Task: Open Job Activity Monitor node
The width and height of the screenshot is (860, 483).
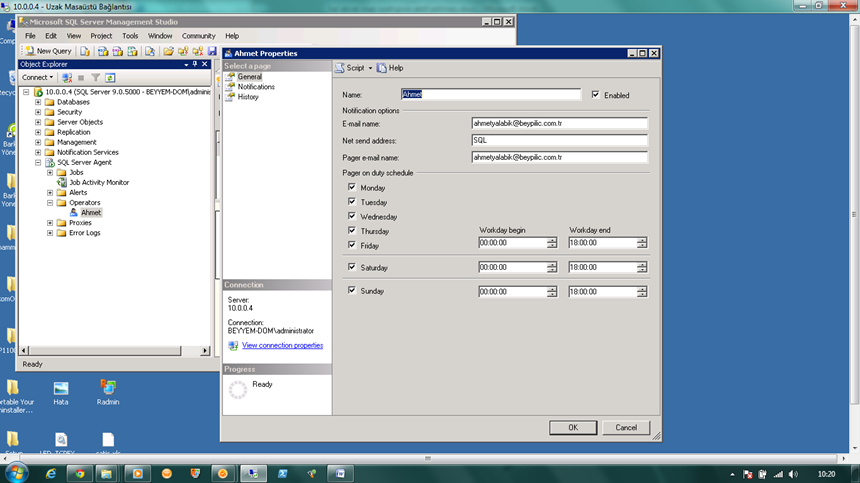Action: [98, 183]
